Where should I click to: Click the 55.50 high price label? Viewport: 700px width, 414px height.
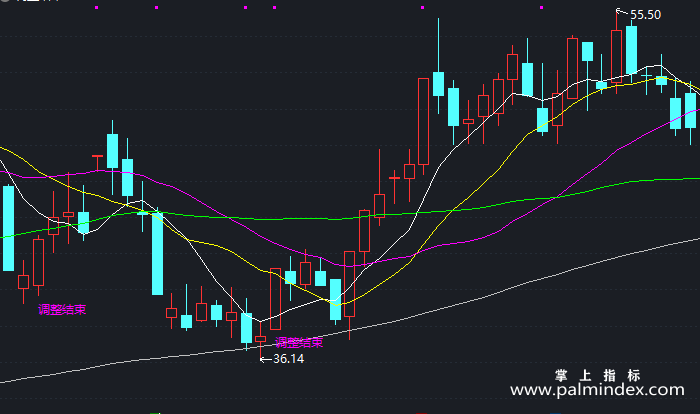click(x=645, y=15)
